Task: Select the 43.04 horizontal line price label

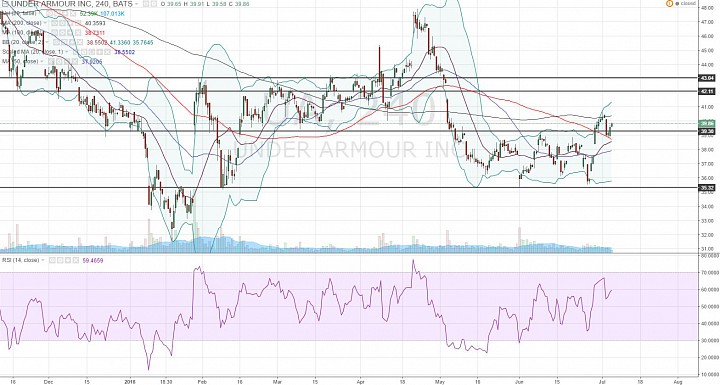Action: (706, 78)
